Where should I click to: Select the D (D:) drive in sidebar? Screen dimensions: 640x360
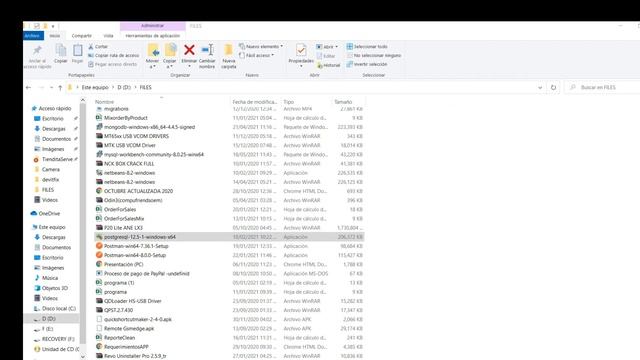click(45, 319)
